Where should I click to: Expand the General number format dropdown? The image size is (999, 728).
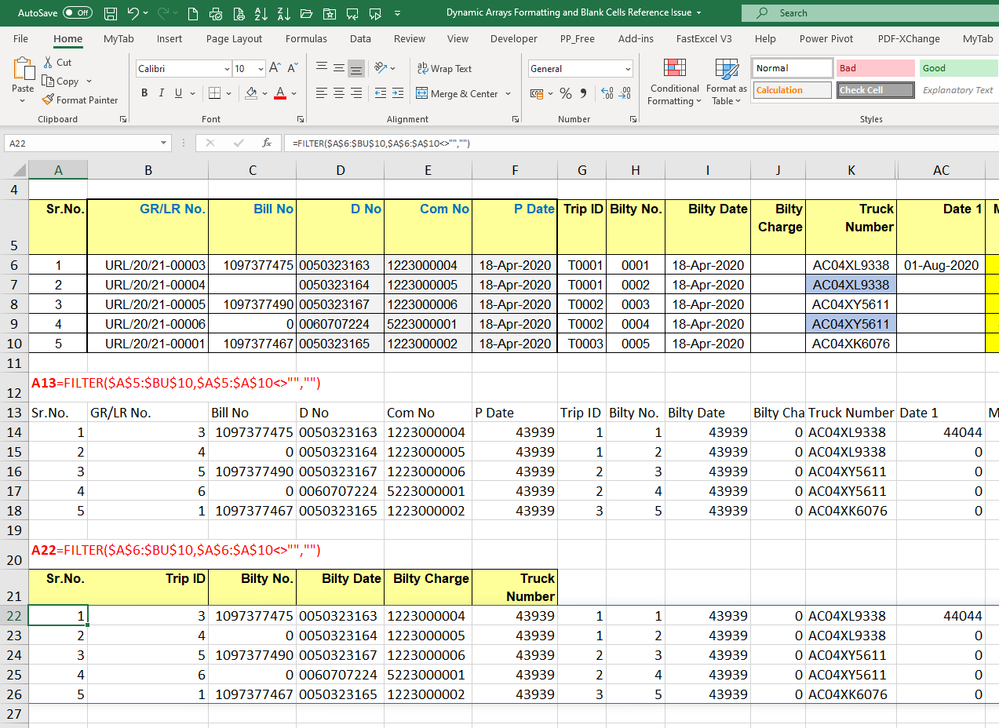point(628,68)
